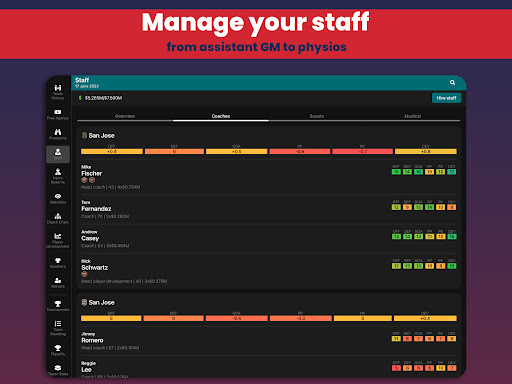Click the first team's GOA +0.5 bar
The image size is (512, 384).
tap(236, 151)
